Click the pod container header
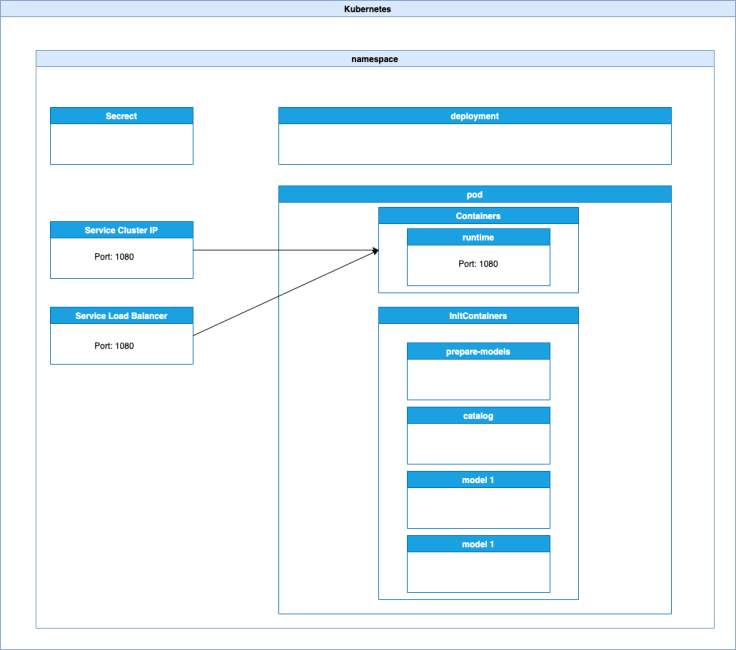The image size is (736, 650). (x=475, y=194)
